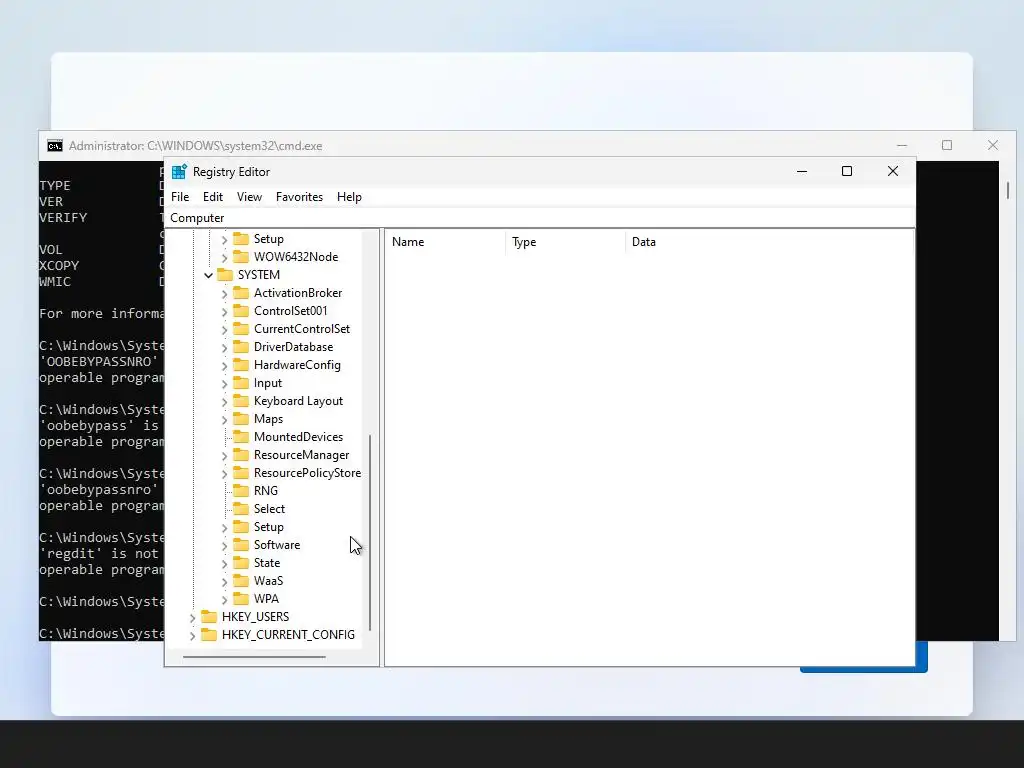The image size is (1024, 768).
Task: Select the SYSTEM folder icon
Action: pyautogui.click(x=225, y=275)
